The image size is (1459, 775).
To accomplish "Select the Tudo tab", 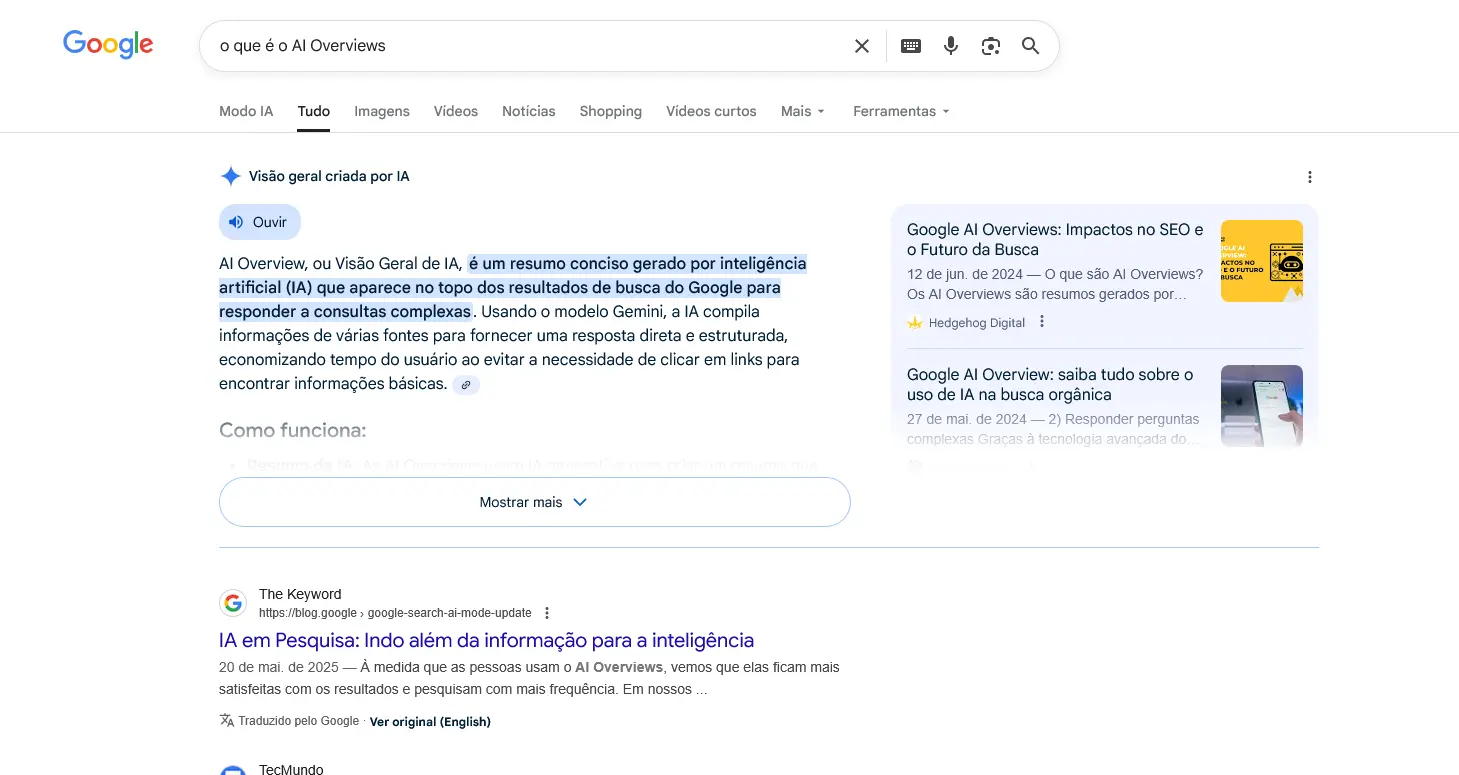I will click(x=314, y=111).
